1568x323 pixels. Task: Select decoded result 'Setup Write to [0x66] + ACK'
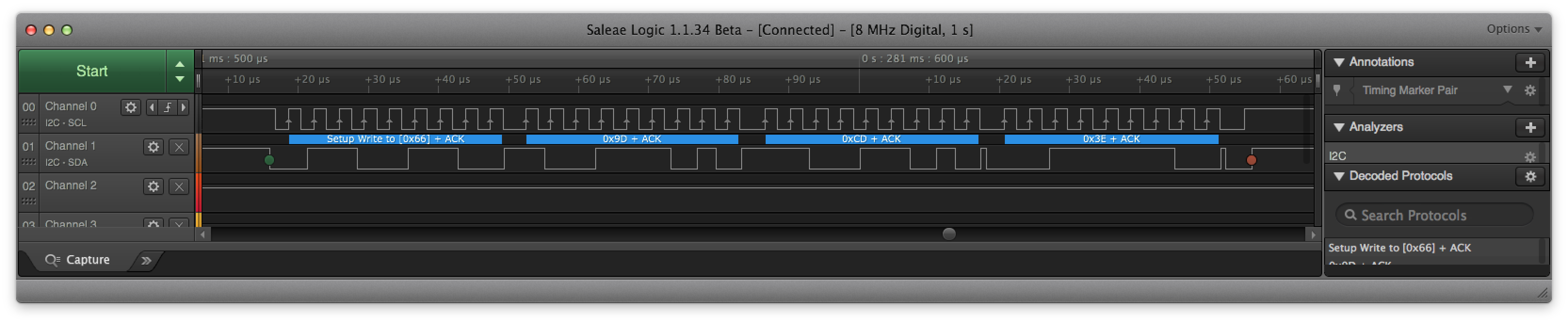click(1399, 248)
